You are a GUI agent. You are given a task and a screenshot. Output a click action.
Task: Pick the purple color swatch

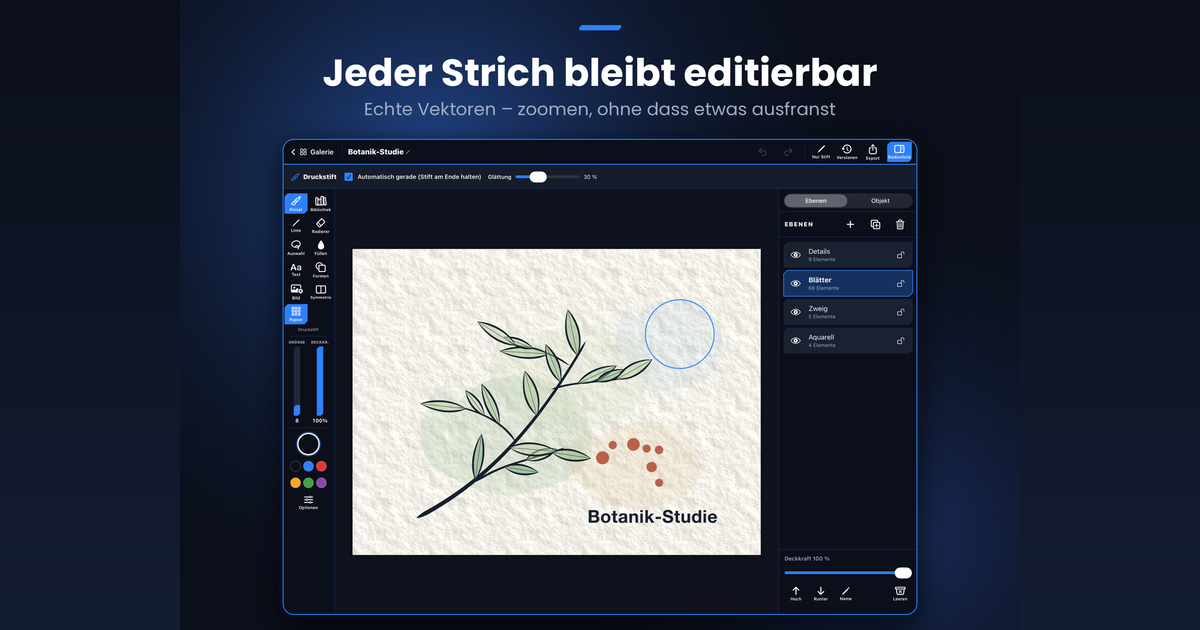321,483
